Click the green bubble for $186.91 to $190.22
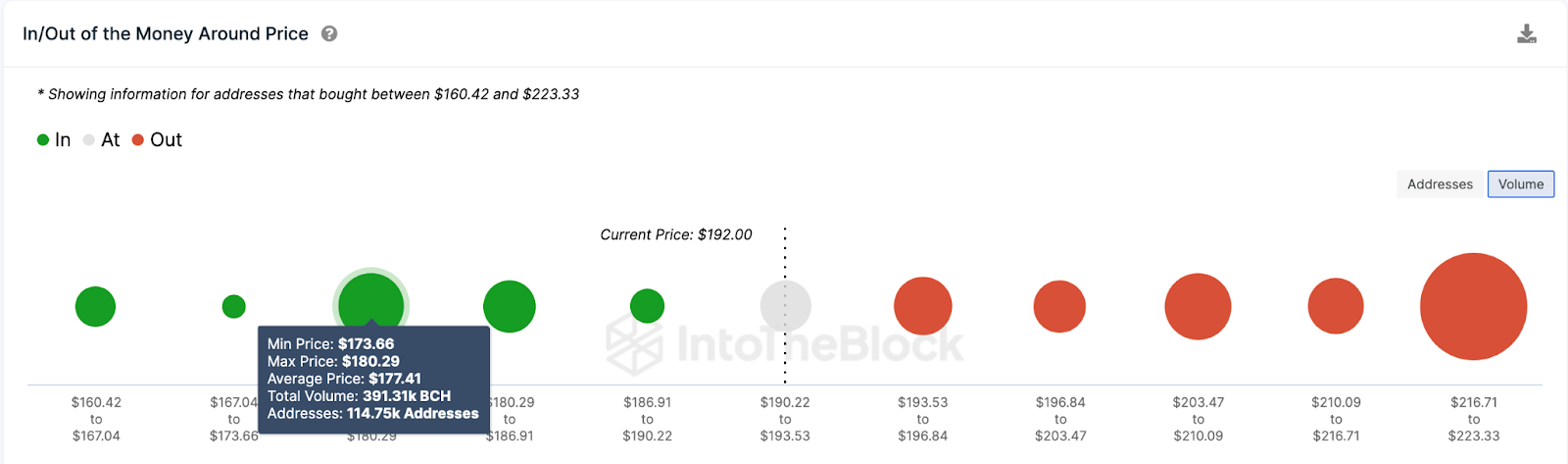Screen dimensions: 1568x464 (647, 306)
